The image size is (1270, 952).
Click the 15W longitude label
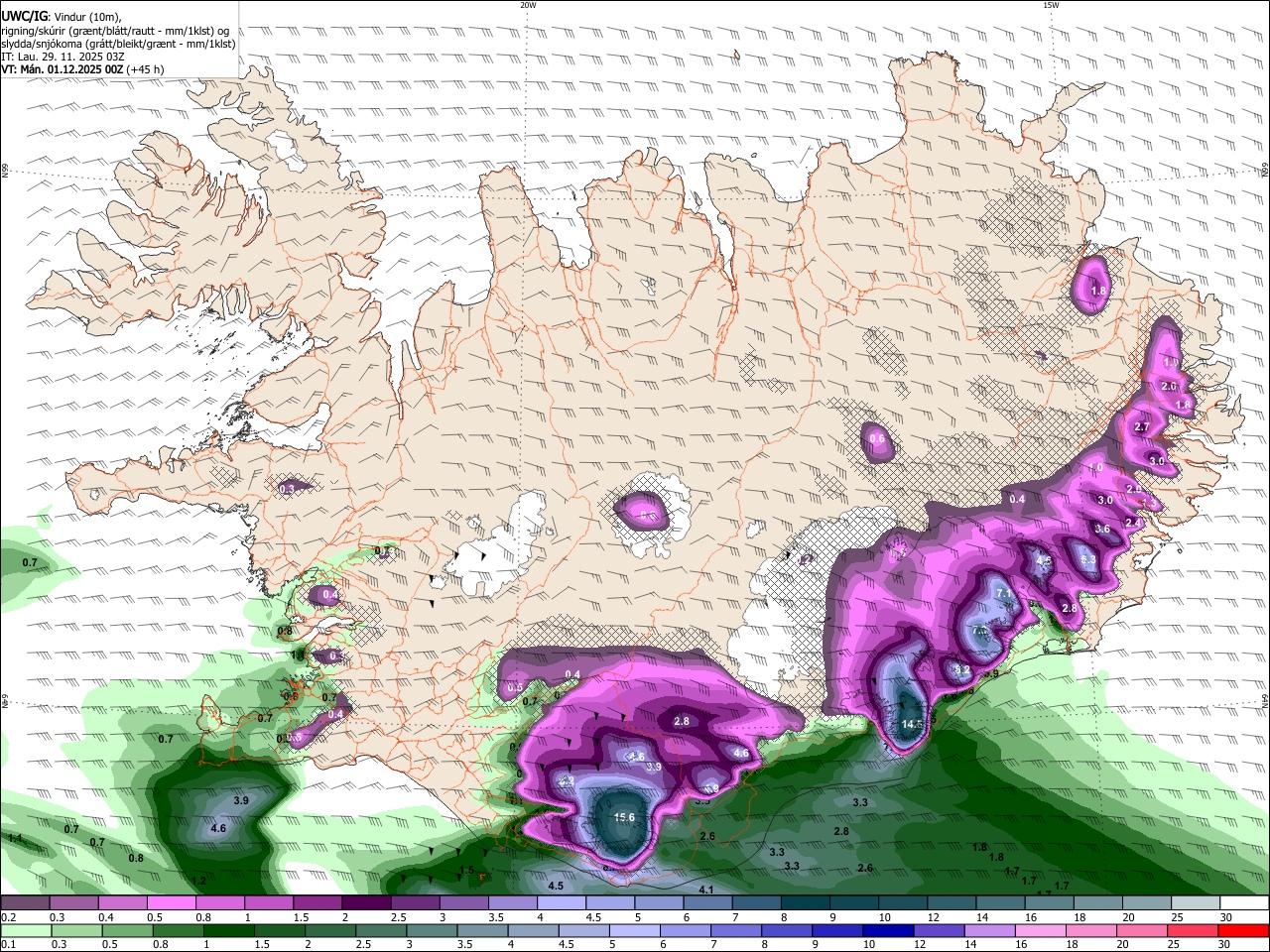(x=1051, y=5)
